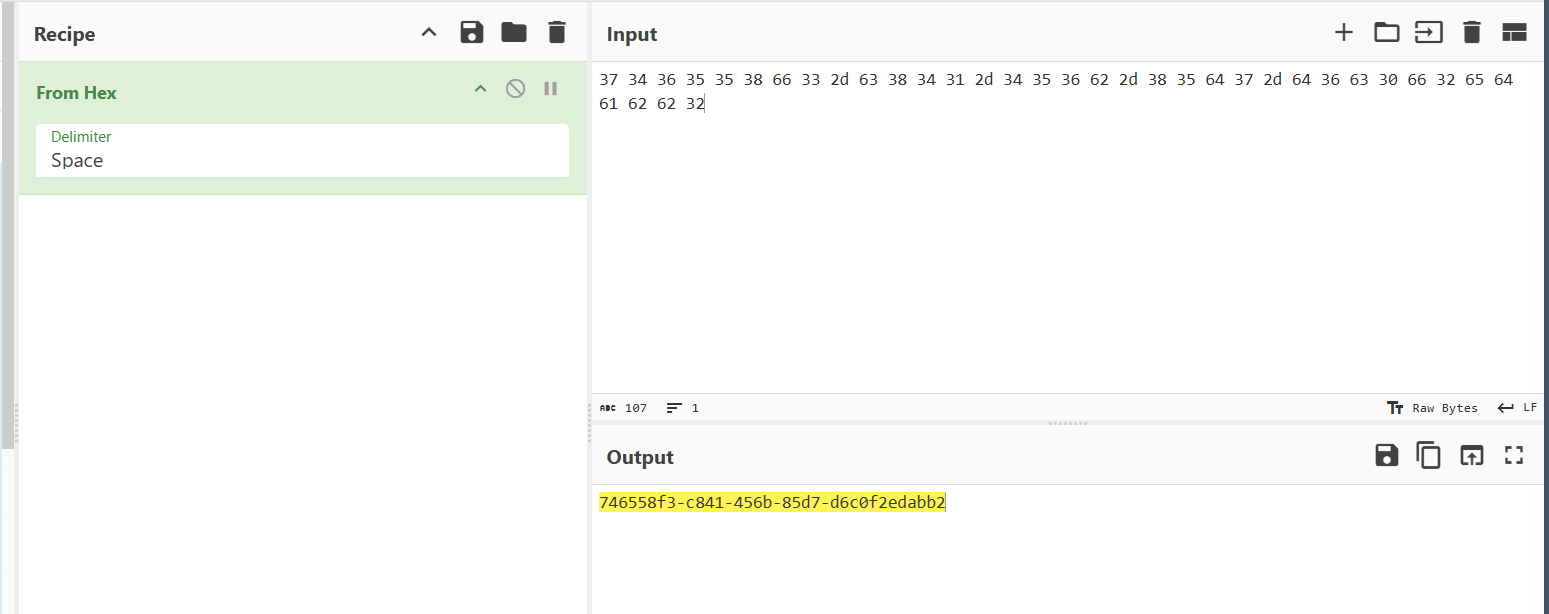
Task: Click the From Hex operation title
Action: [x=76, y=93]
